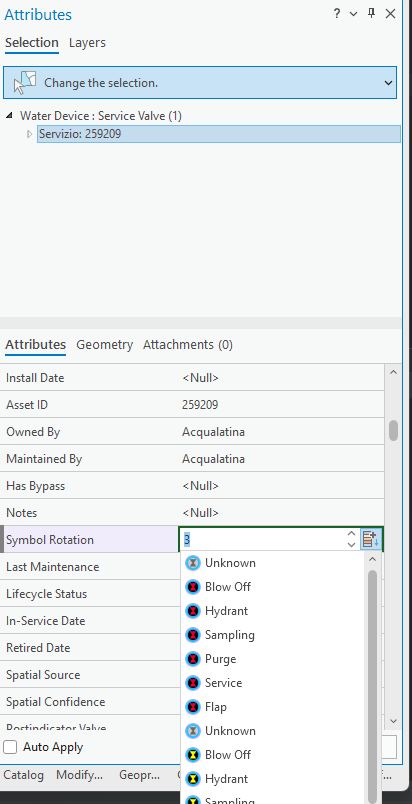Click dropdown list scrollbar up arrow

coord(373,559)
